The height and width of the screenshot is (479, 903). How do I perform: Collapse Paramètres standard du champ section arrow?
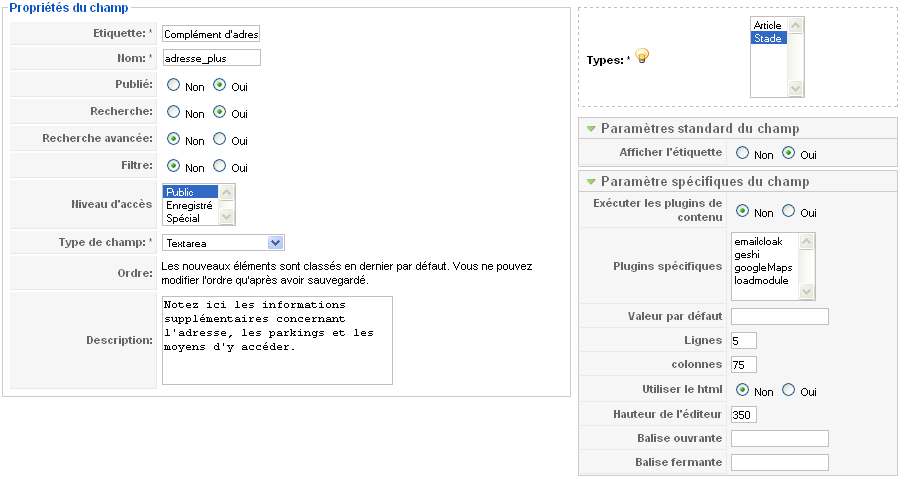pyautogui.click(x=590, y=128)
